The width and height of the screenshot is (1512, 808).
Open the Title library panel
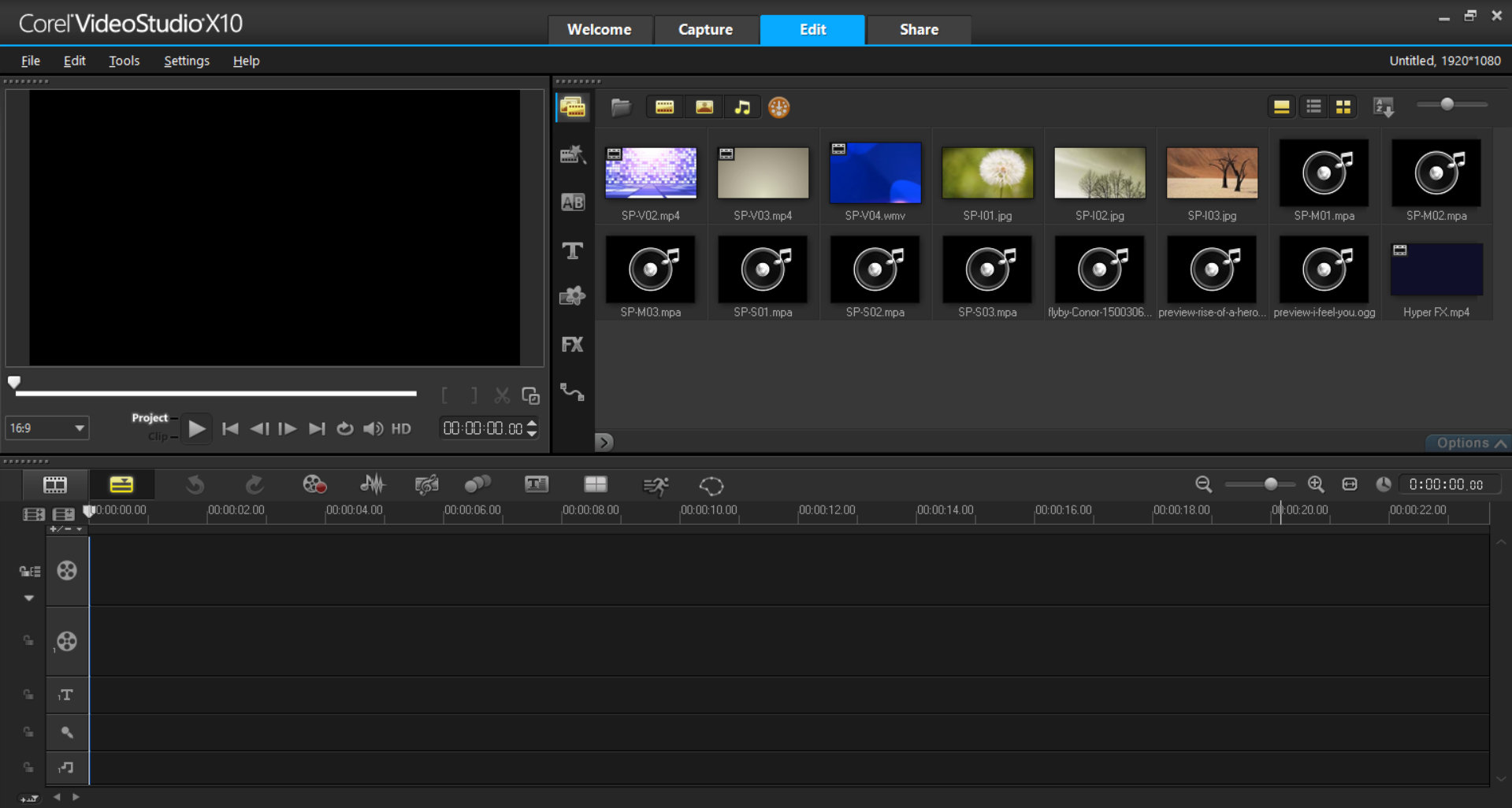(x=572, y=250)
